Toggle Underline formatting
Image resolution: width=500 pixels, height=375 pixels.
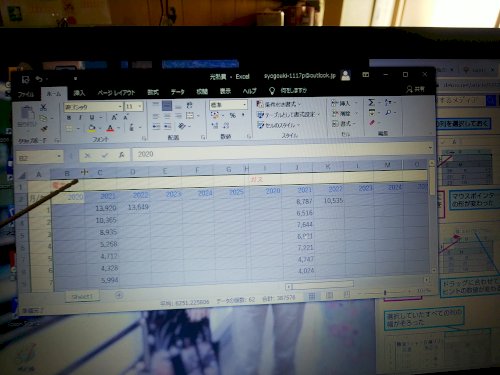click(92, 117)
